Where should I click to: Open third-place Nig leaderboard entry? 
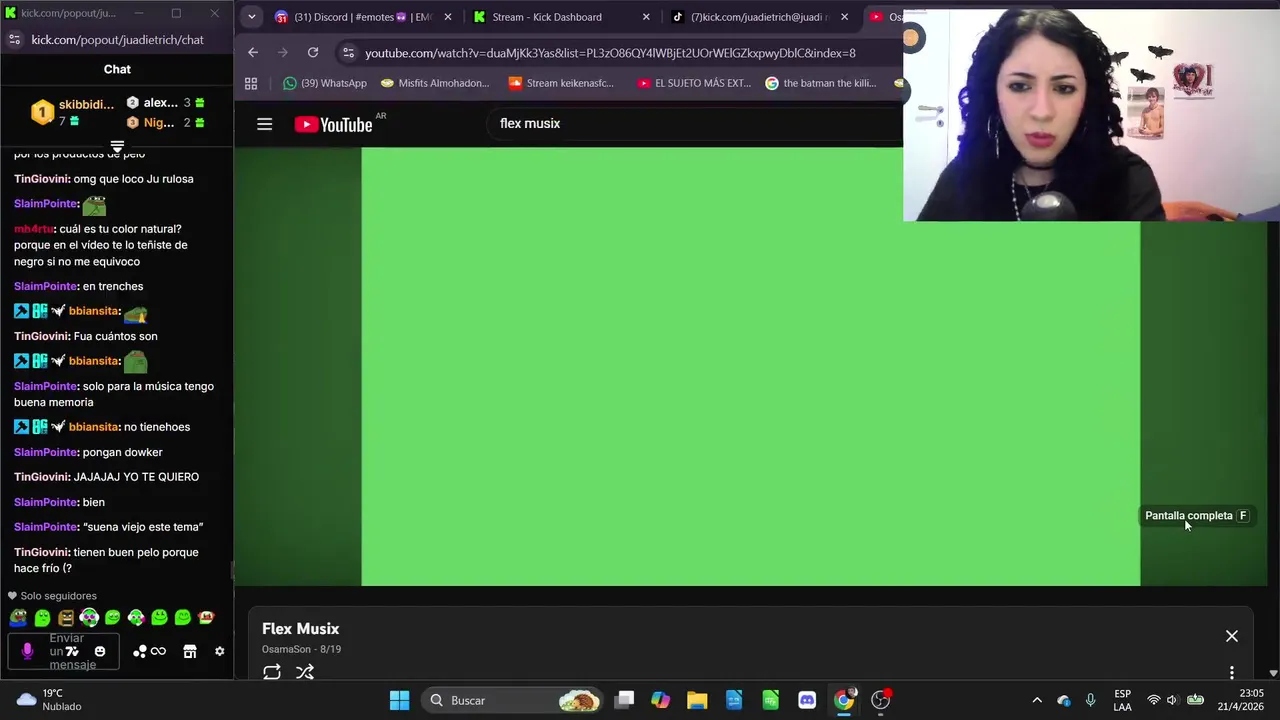click(165, 123)
